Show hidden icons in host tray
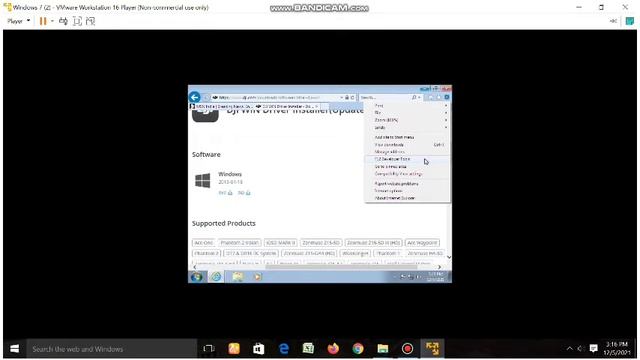This screenshot has height=360, width=640. click(569, 349)
